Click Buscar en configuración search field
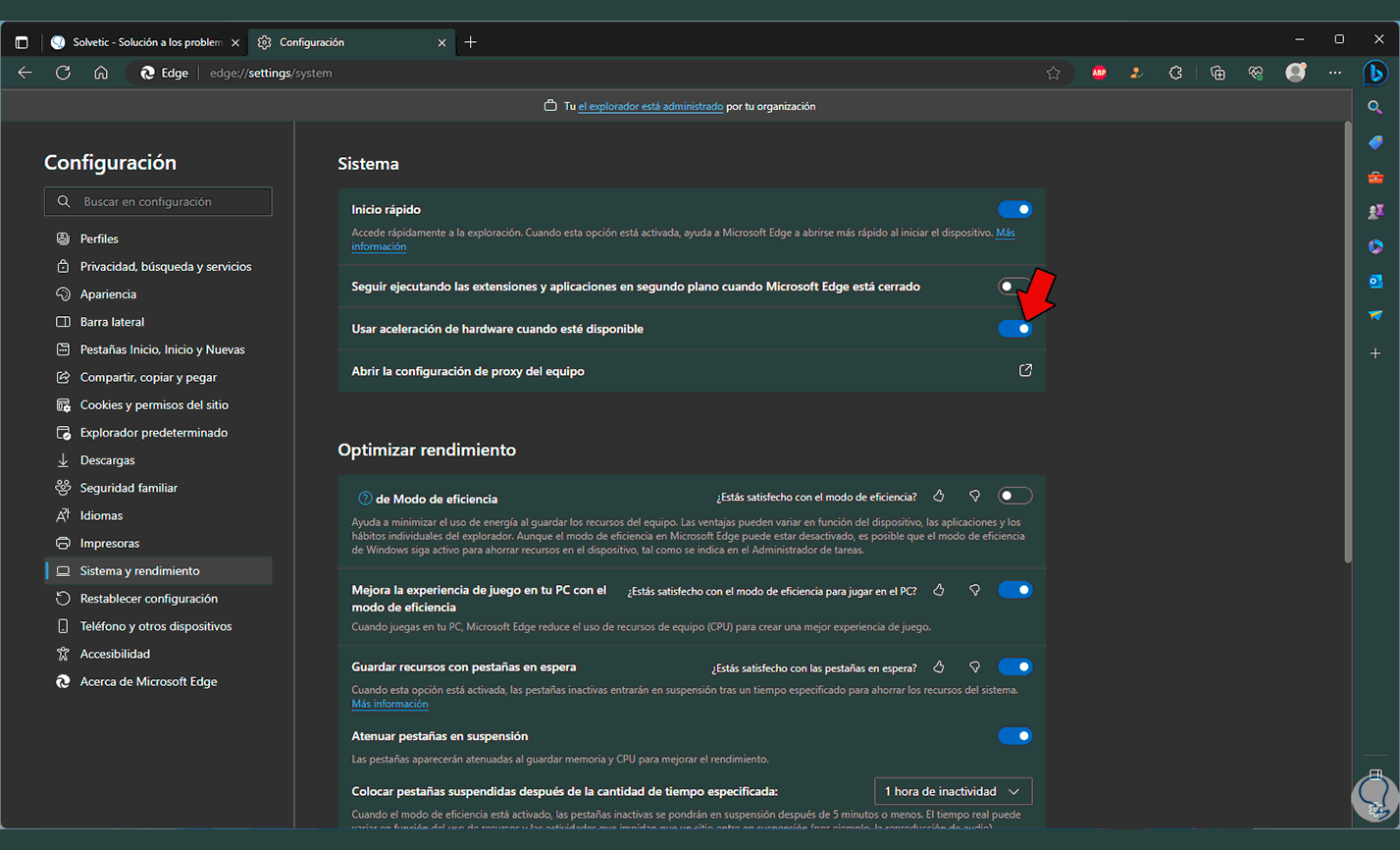Screen dimensions: 1400x850 point(158,201)
